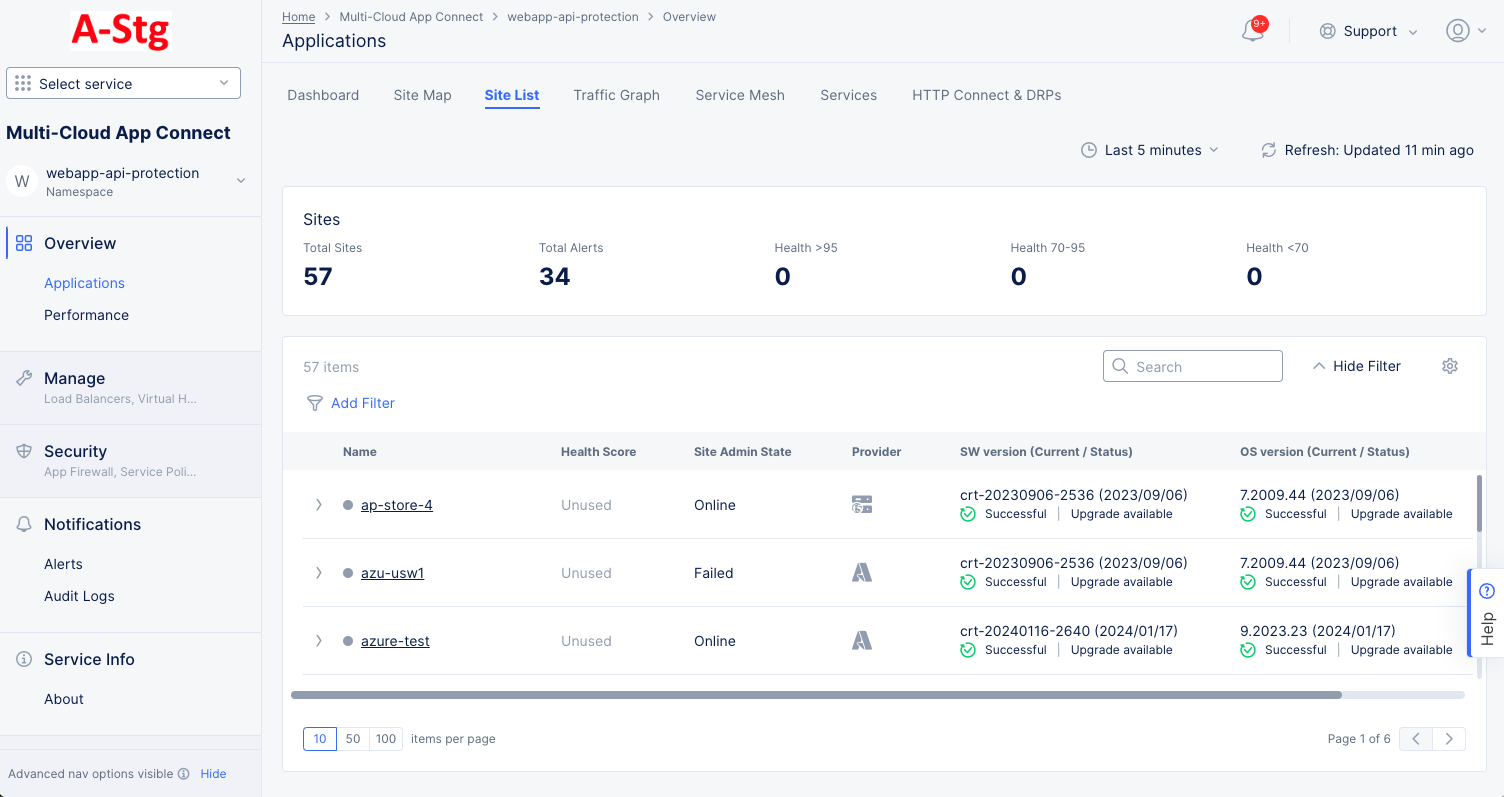Open the azure-test site link

tap(395, 641)
